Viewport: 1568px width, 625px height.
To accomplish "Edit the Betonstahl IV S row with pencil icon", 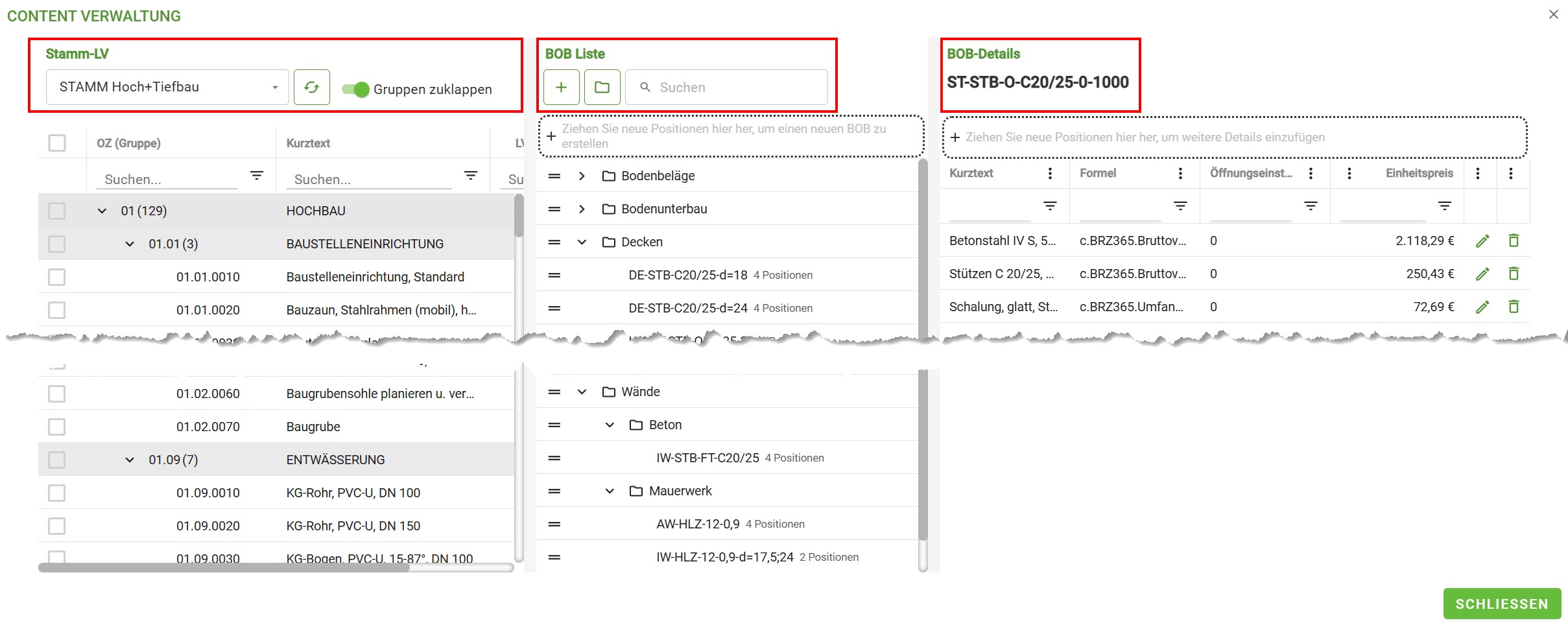I will pyautogui.click(x=1482, y=241).
